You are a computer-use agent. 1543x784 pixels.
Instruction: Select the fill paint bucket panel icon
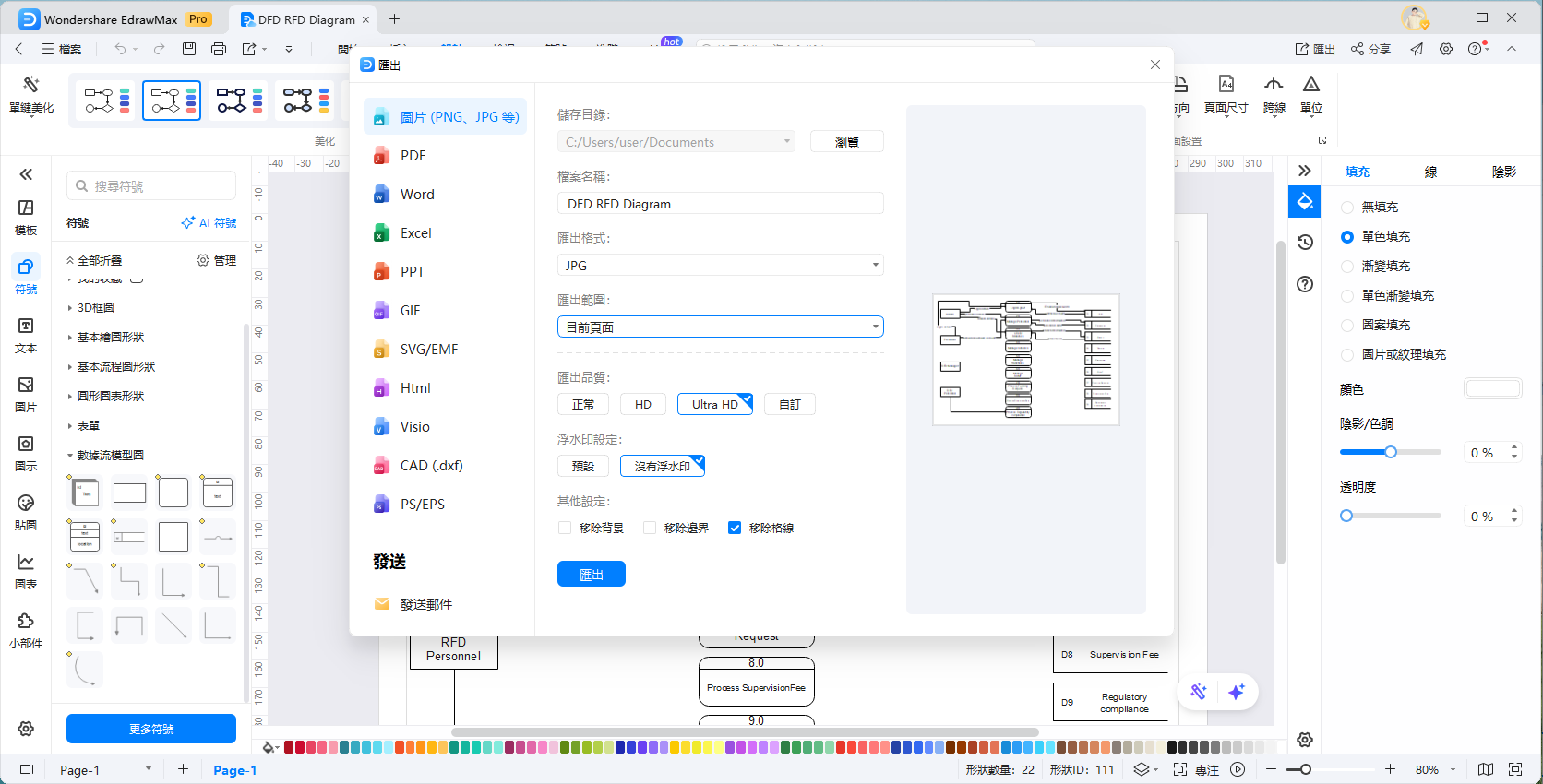click(1305, 201)
